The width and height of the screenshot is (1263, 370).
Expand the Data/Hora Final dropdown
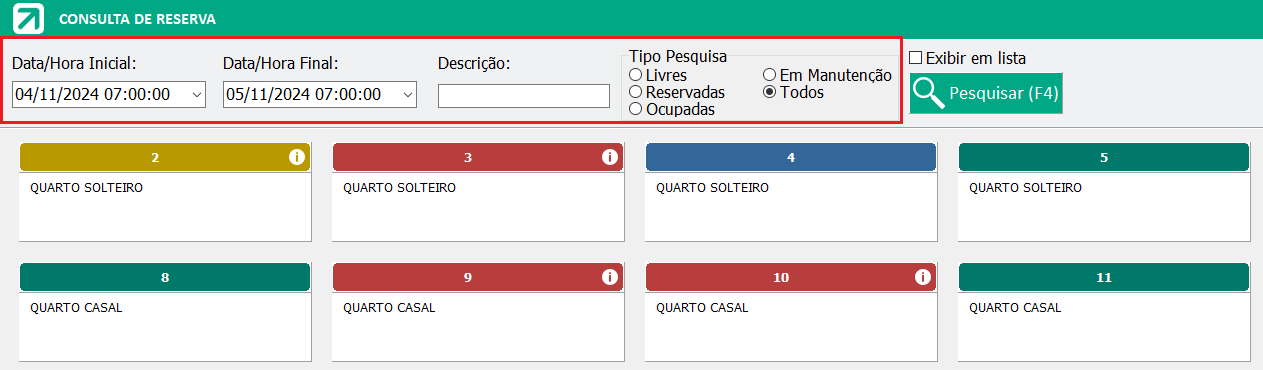coord(407,95)
